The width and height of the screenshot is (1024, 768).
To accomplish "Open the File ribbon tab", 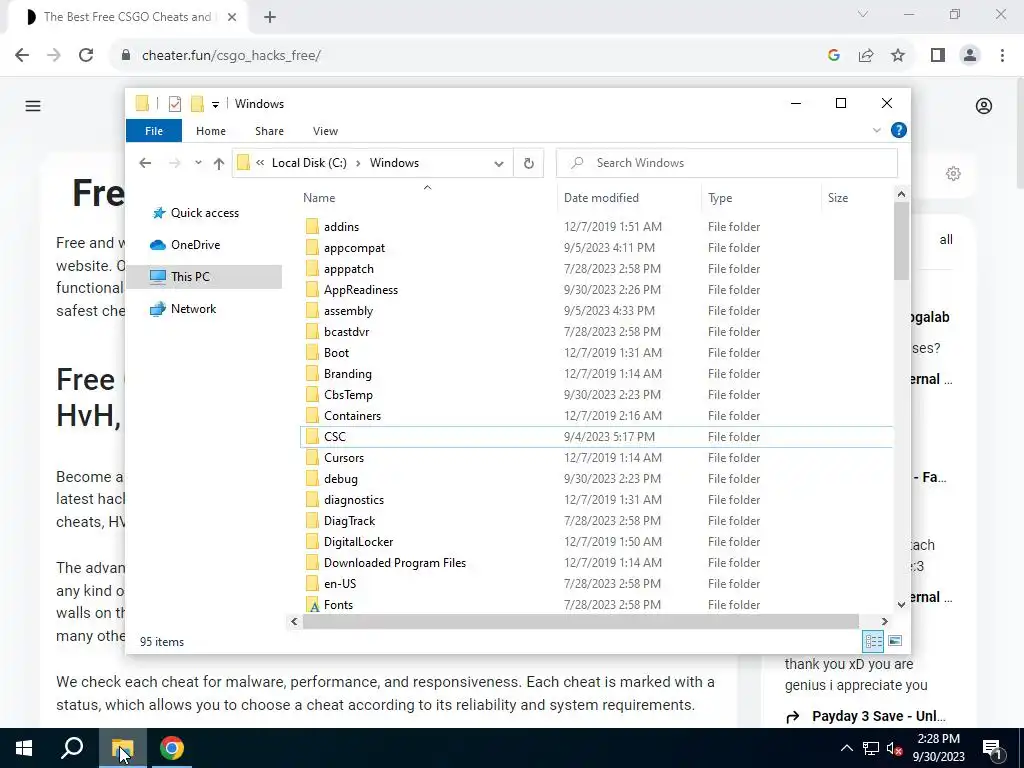I will click(x=154, y=131).
